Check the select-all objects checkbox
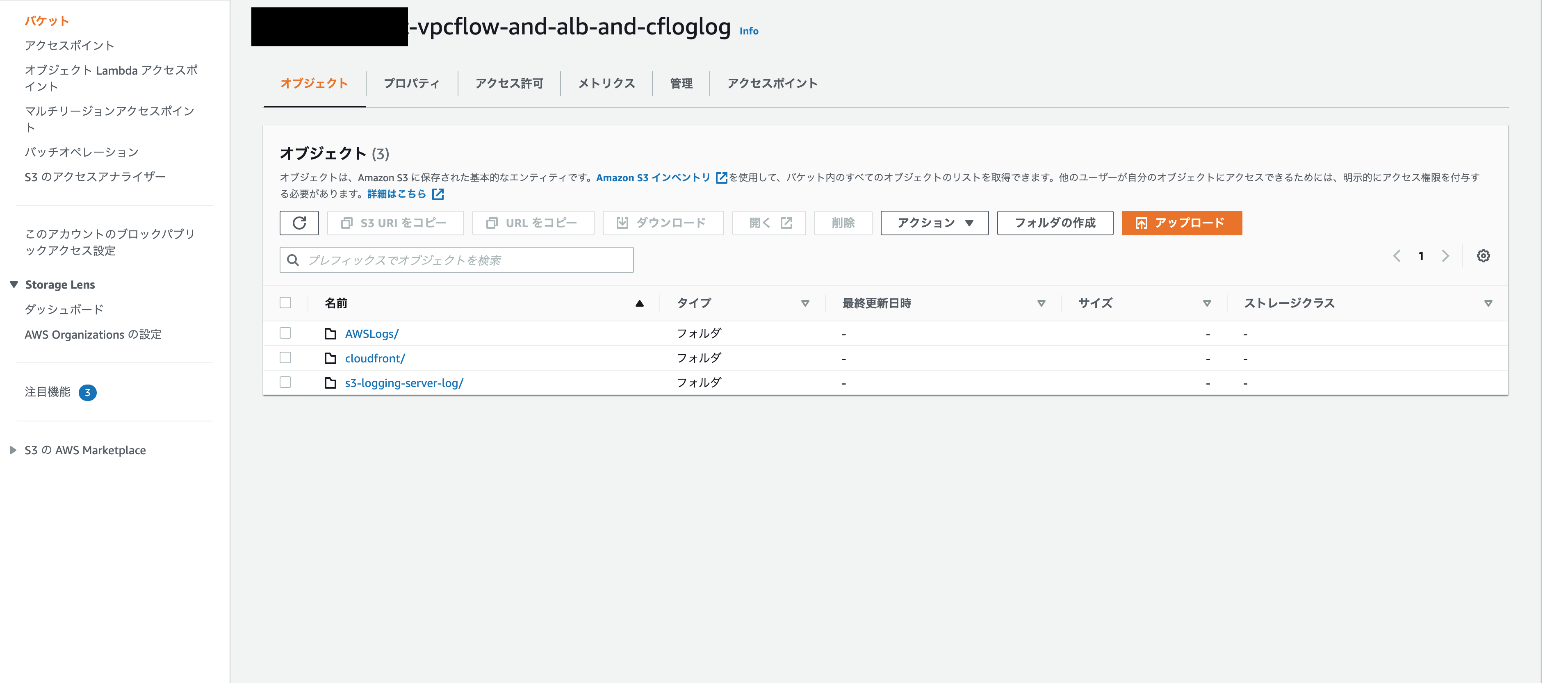 coord(285,303)
